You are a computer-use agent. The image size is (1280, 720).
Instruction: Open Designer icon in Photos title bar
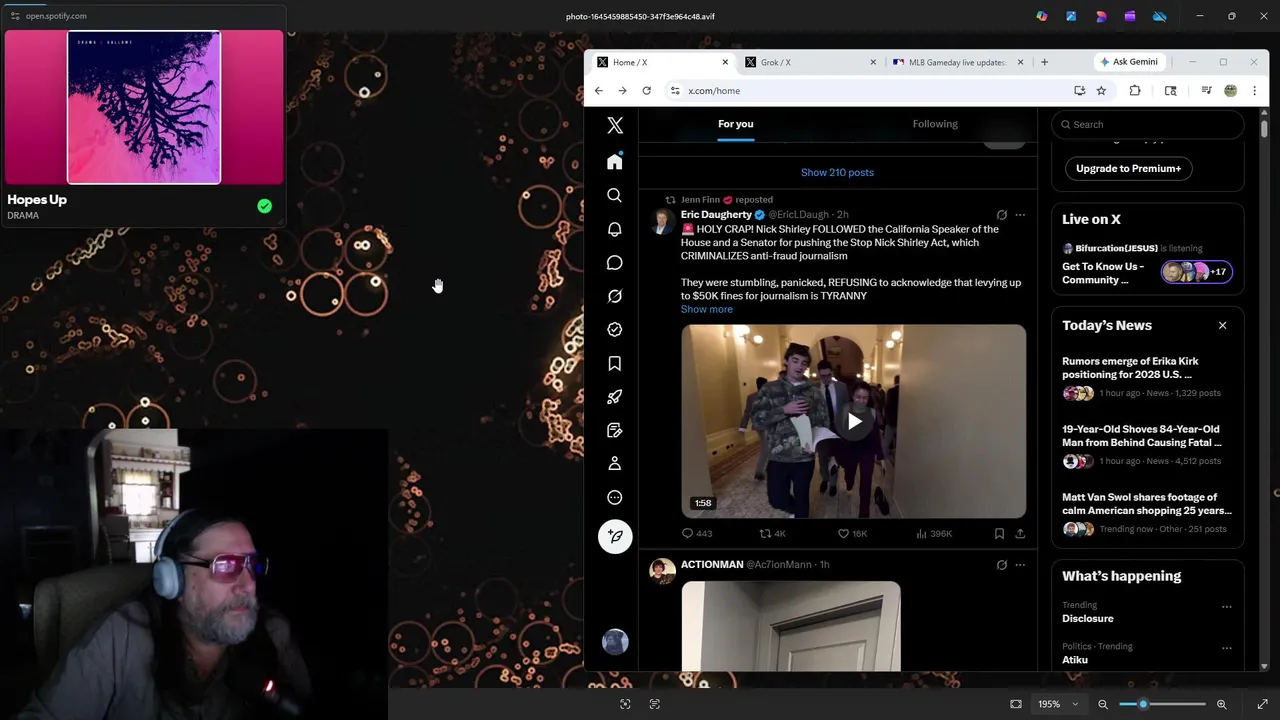click(1101, 16)
